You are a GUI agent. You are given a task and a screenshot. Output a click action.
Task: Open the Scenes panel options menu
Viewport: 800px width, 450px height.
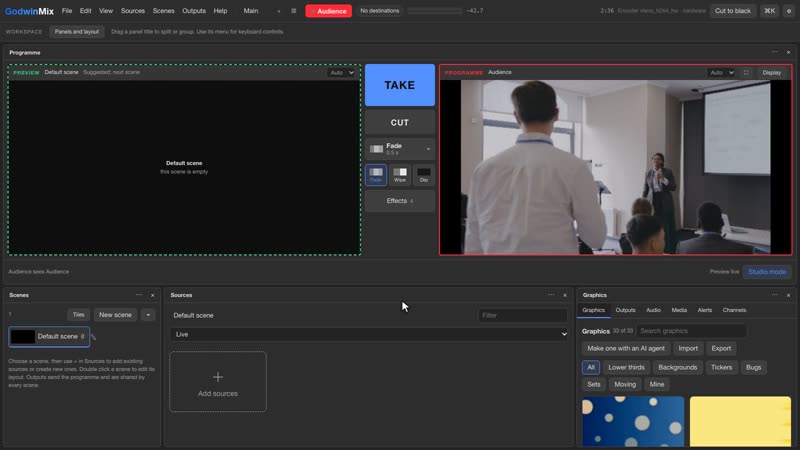click(139, 295)
